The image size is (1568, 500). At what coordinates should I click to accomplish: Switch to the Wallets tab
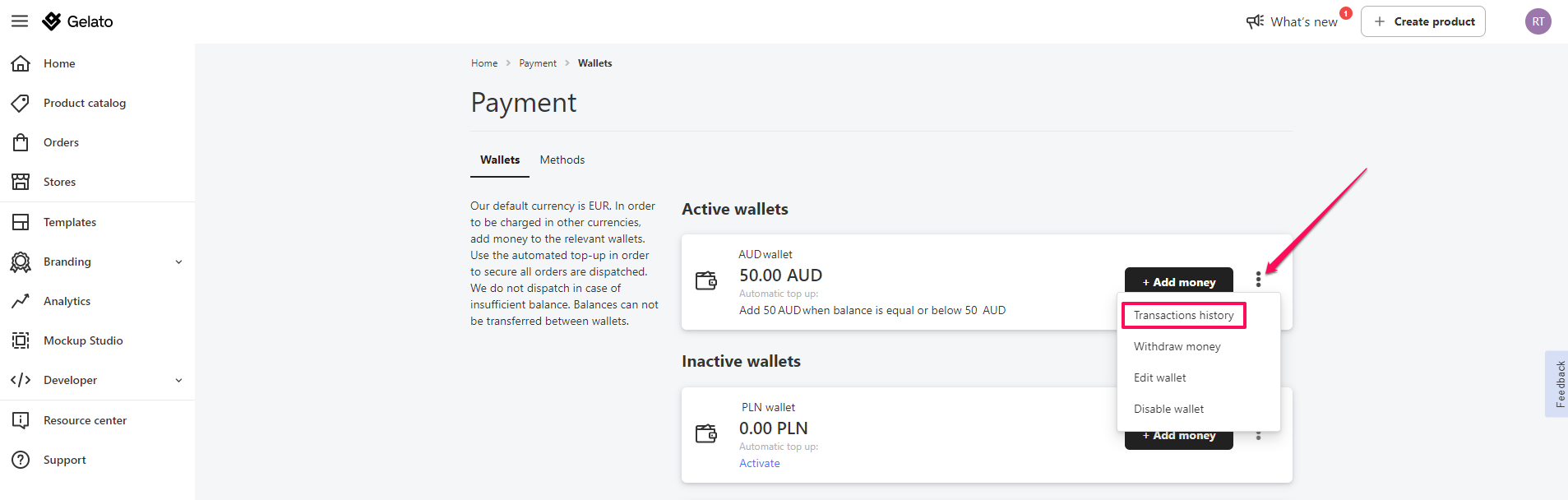pyautogui.click(x=500, y=160)
